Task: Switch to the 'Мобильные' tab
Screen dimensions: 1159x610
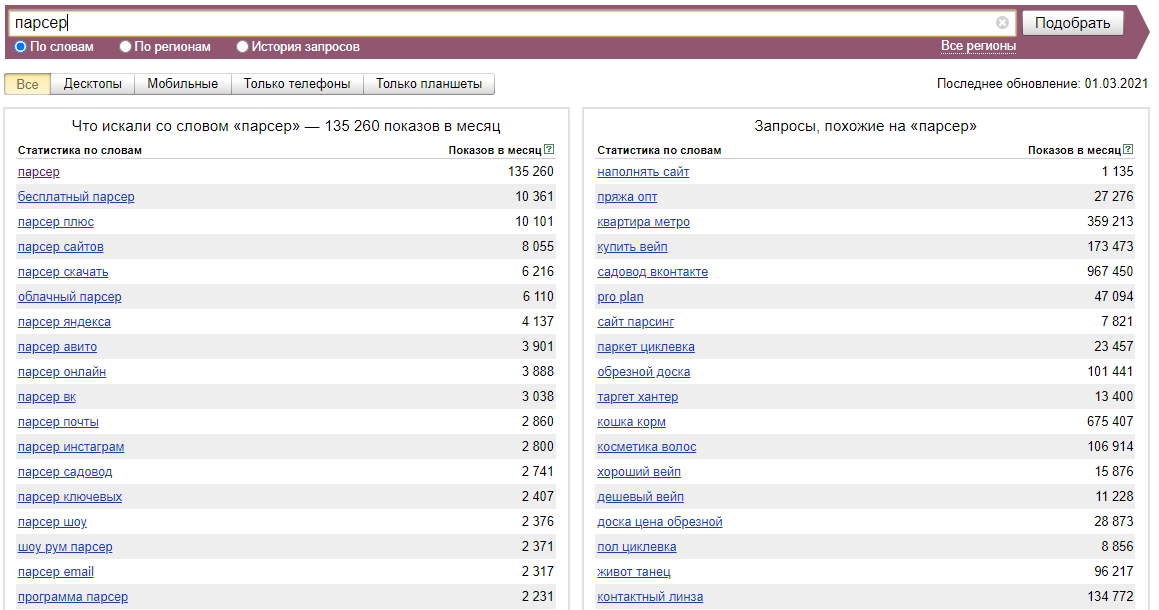Action: pyautogui.click(x=182, y=84)
